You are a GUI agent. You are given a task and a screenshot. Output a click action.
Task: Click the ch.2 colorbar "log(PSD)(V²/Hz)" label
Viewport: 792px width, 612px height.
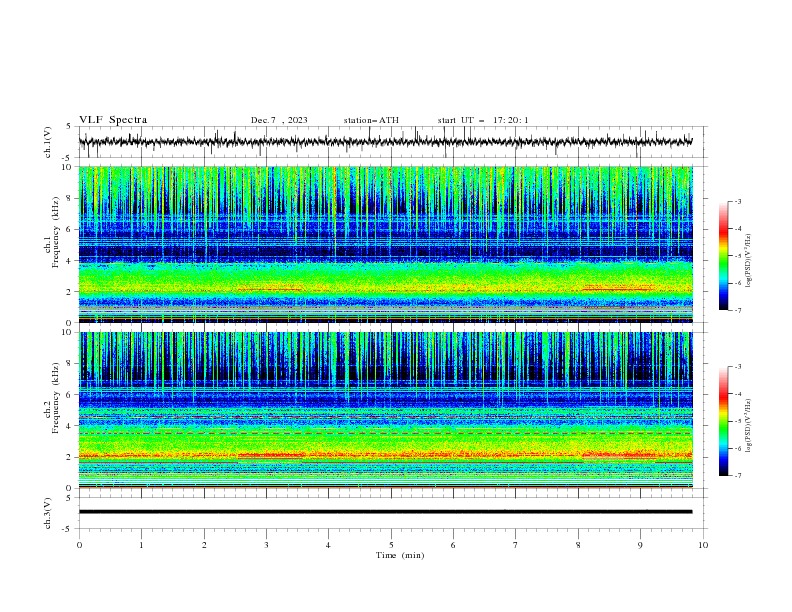pyautogui.click(x=749, y=425)
